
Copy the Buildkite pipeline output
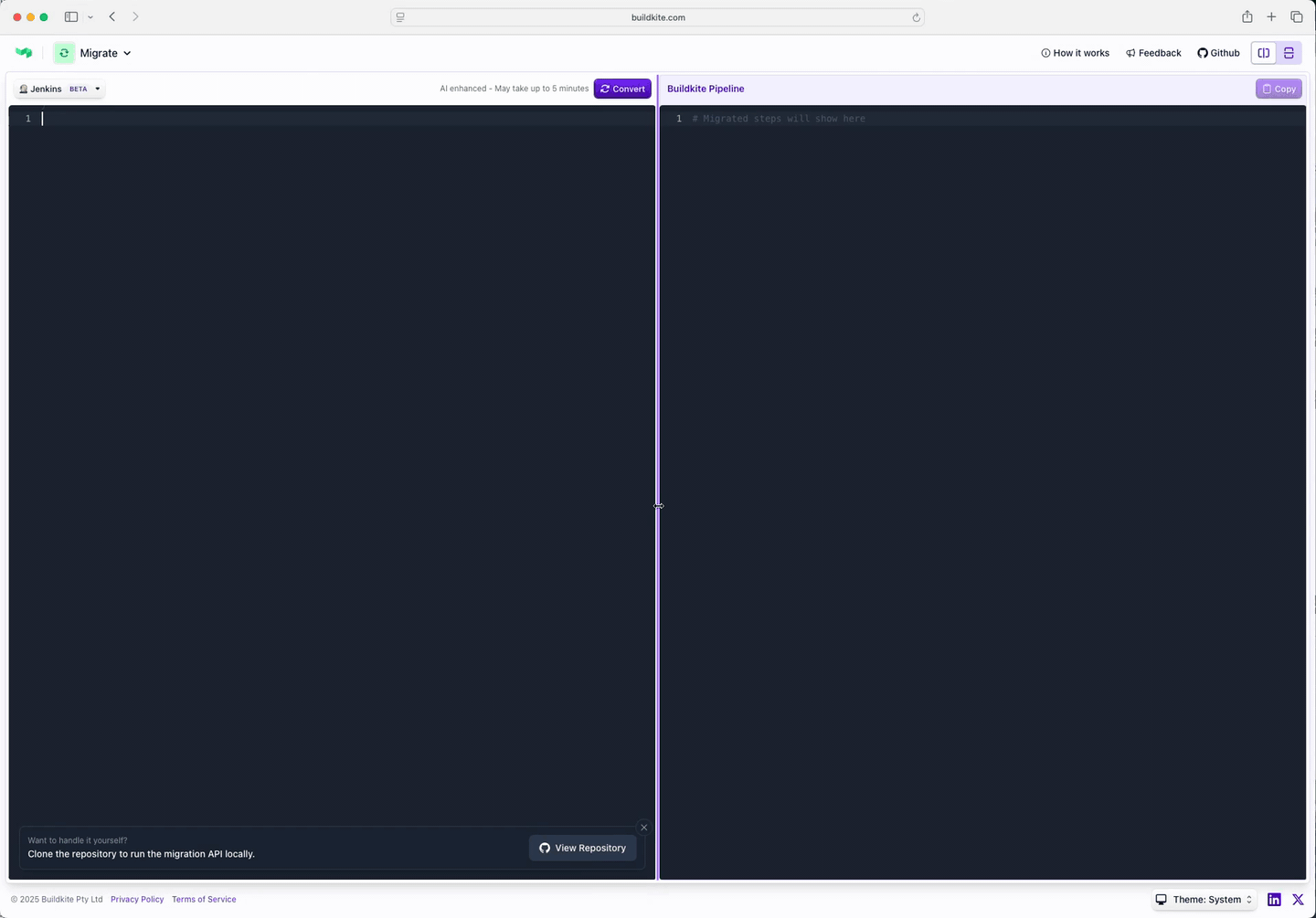[1279, 89]
